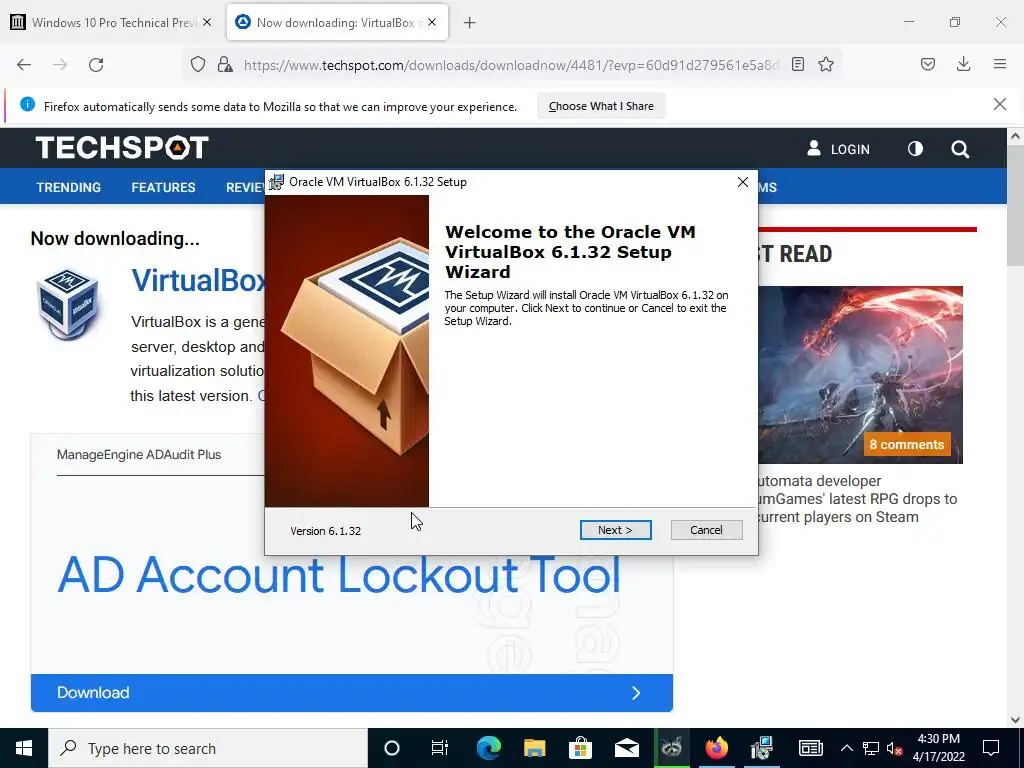Open Cortana circle icon on taskbar
This screenshot has height=768, width=1024.
click(391, 748)
